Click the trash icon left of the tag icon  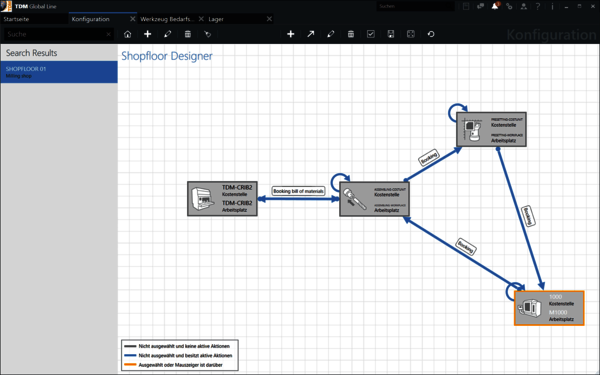point(188,34)
